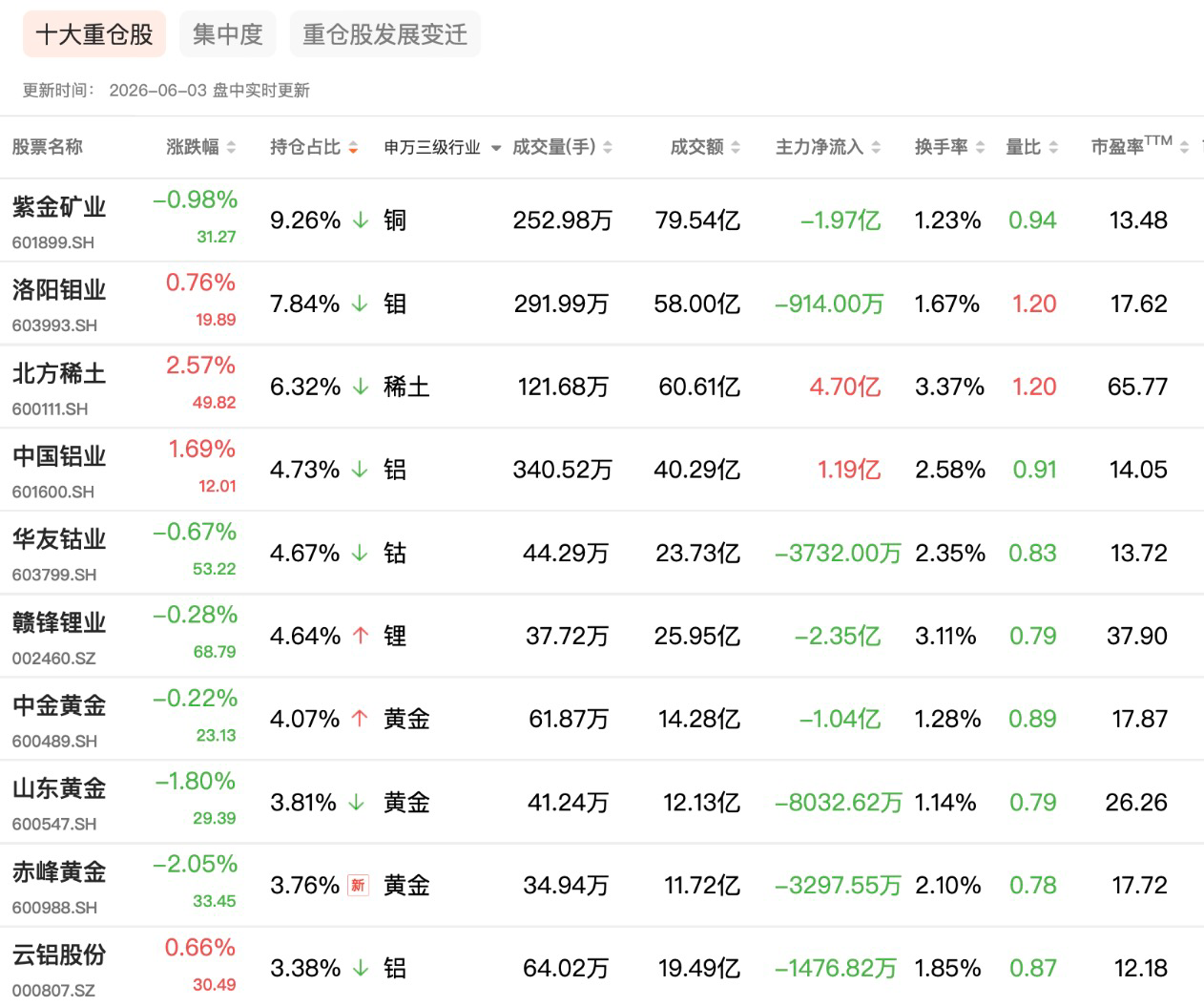
Task: Click up arrow beside 4.07% holding
Action: point(360,719)
